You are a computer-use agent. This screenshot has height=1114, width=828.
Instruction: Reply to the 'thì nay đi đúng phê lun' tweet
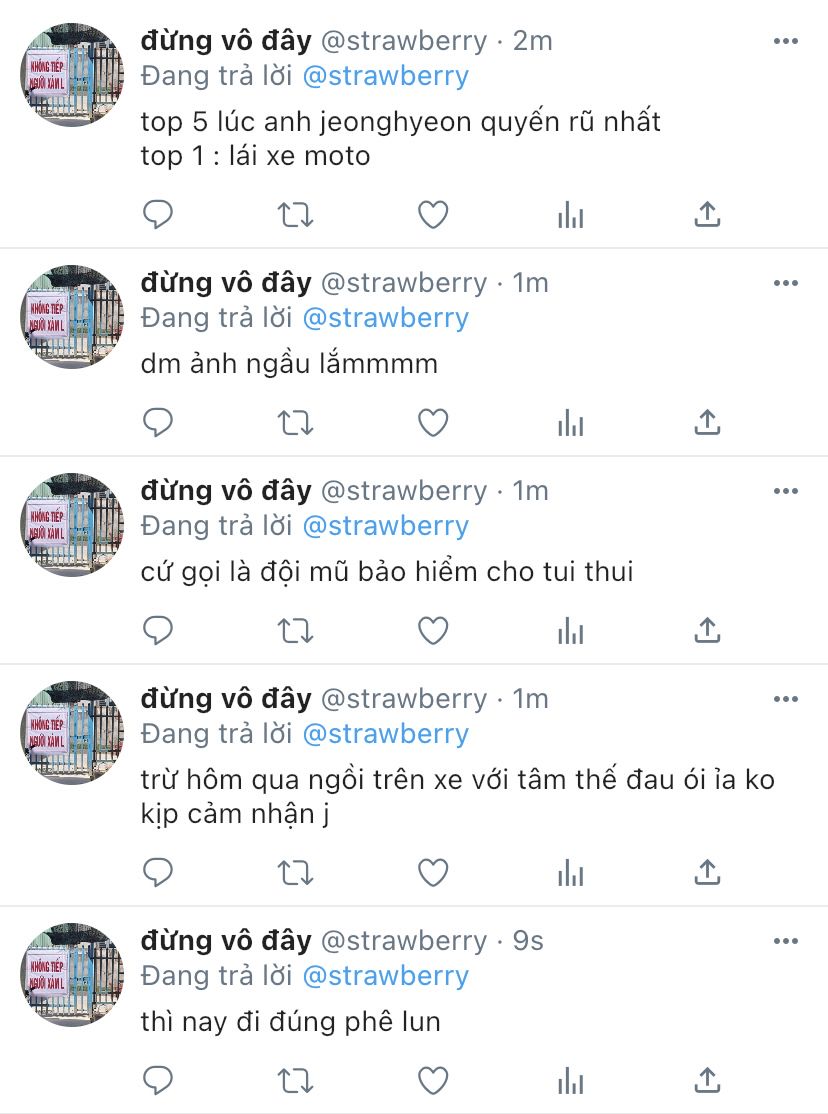coord(158,1081)
